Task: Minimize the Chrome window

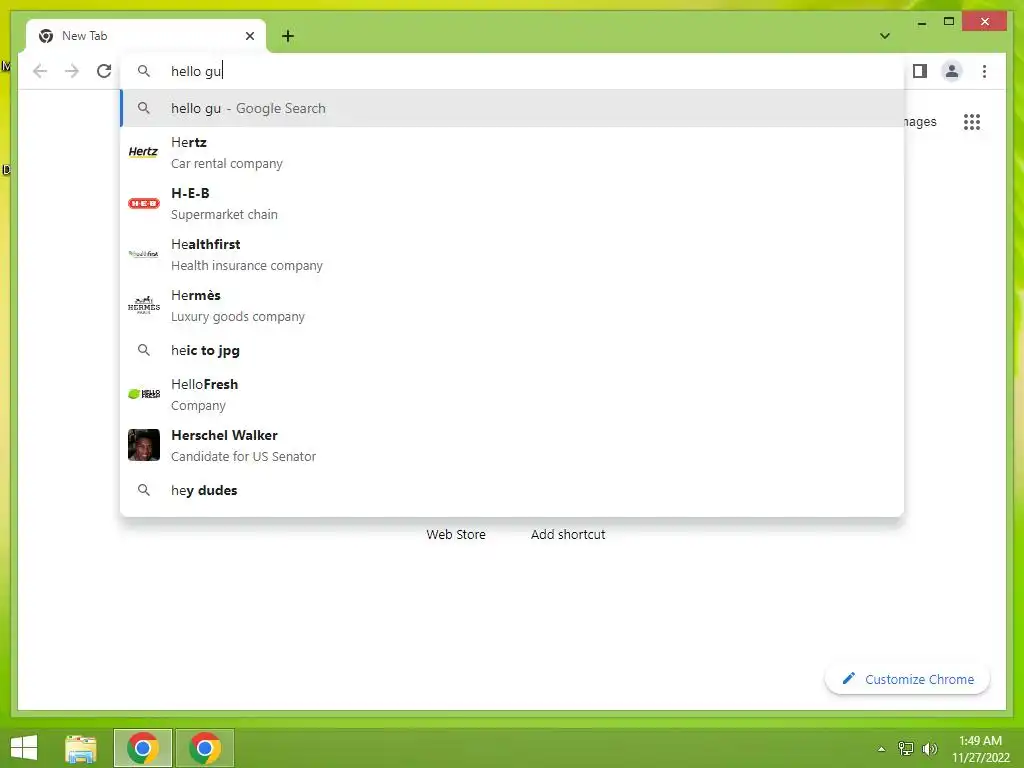Action: [x=921, y=22]
